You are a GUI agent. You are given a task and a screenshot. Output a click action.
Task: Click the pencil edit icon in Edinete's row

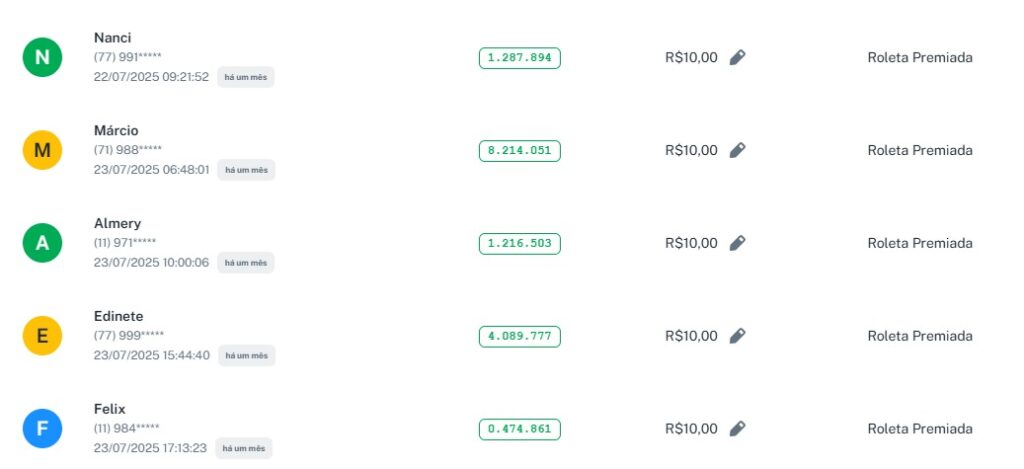[x=737, y=336]
